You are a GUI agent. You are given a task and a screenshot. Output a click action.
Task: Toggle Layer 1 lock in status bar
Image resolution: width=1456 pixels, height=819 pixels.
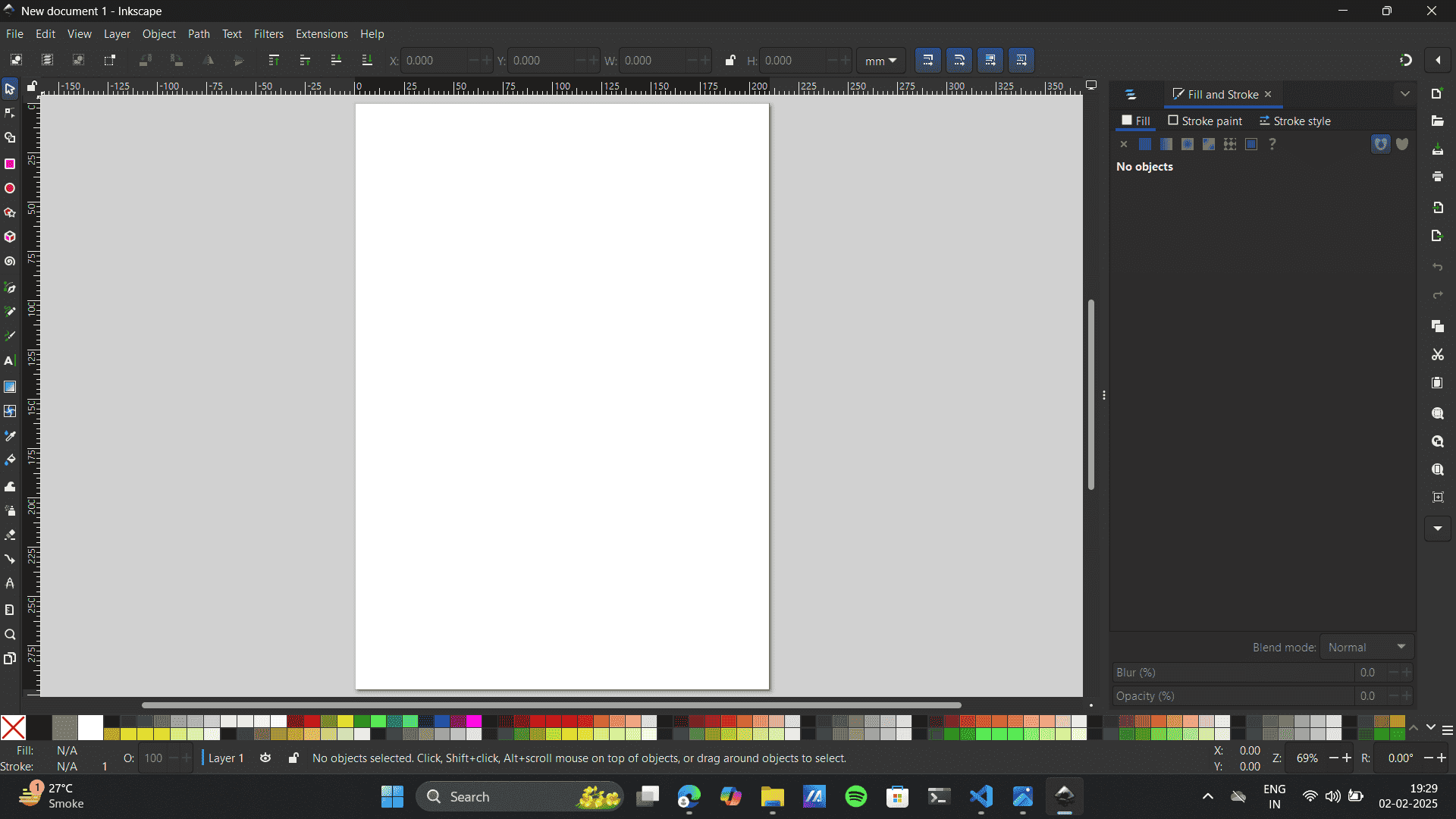(293, 758)
